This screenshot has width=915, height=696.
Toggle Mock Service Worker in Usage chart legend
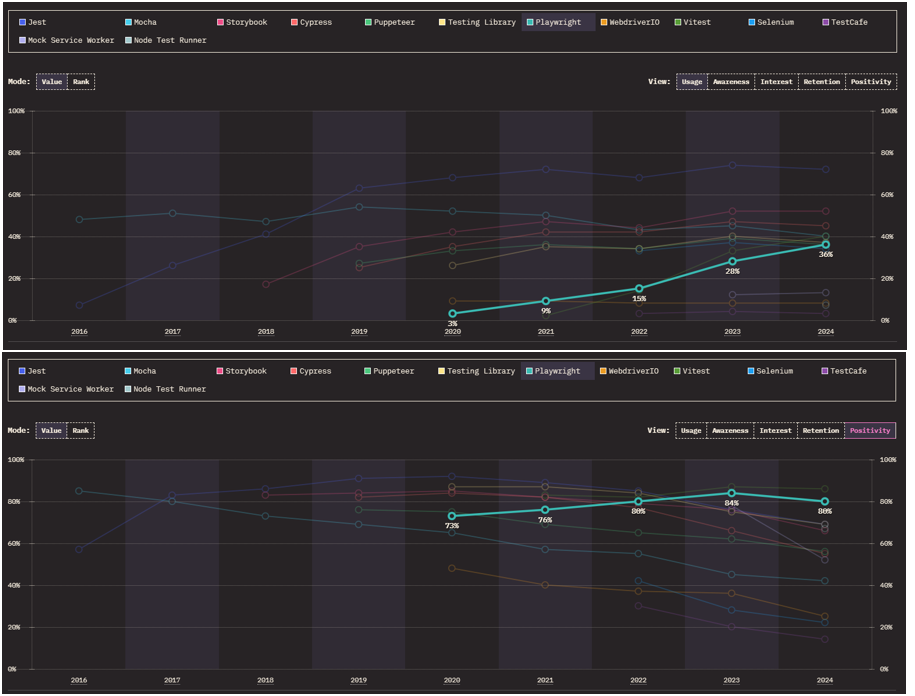click(x=67, y=40)
